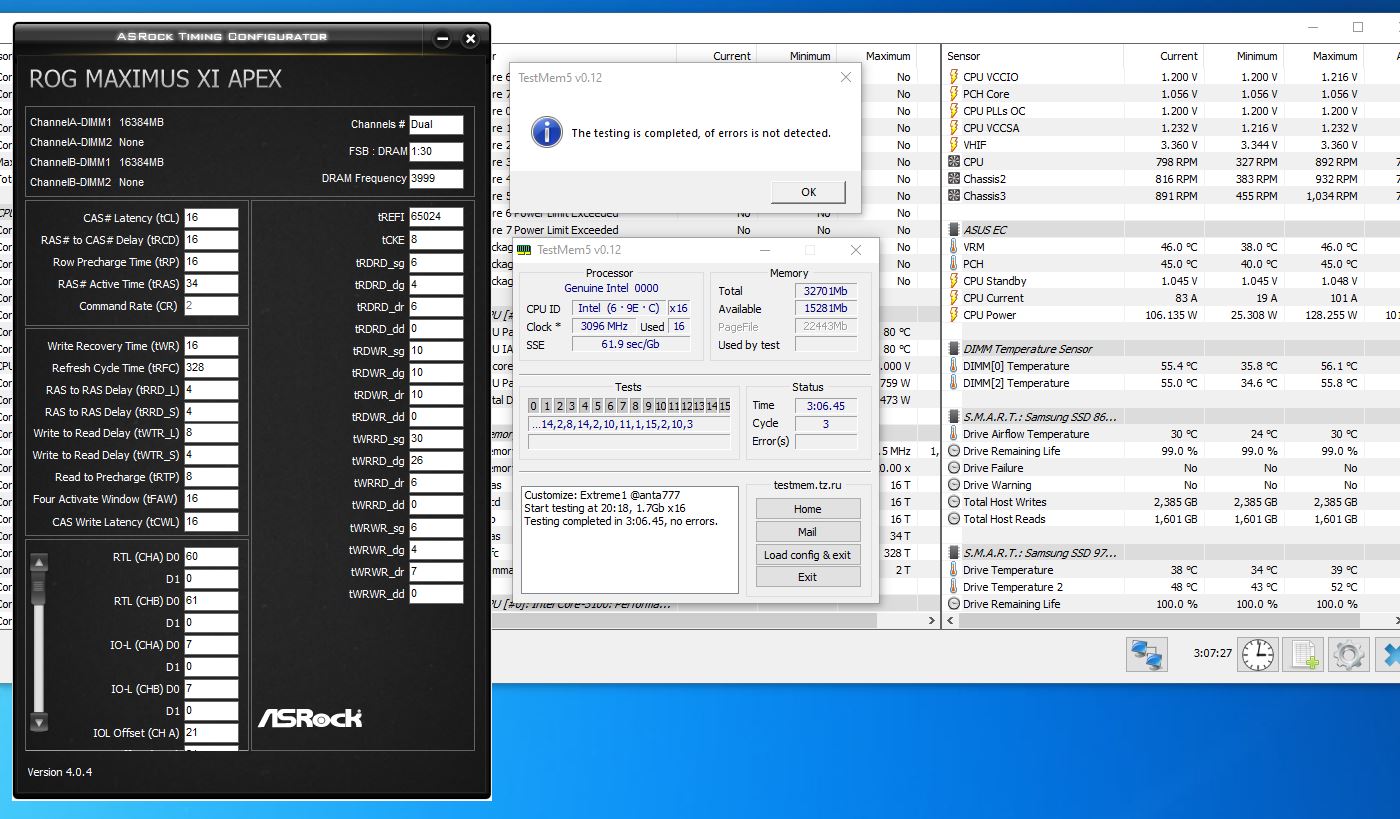Open HWiNFO settings gear icon
The width and height of the screenshot is (1400, 819).
(x=1348, y=654)
